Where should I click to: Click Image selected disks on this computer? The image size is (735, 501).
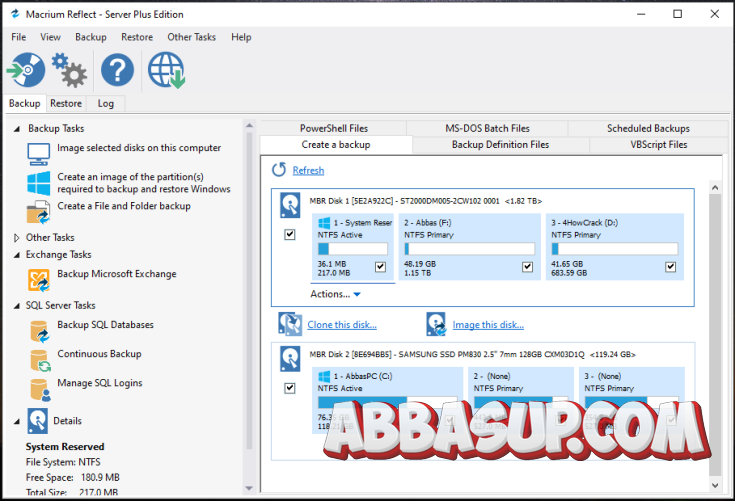pos(139,148)
